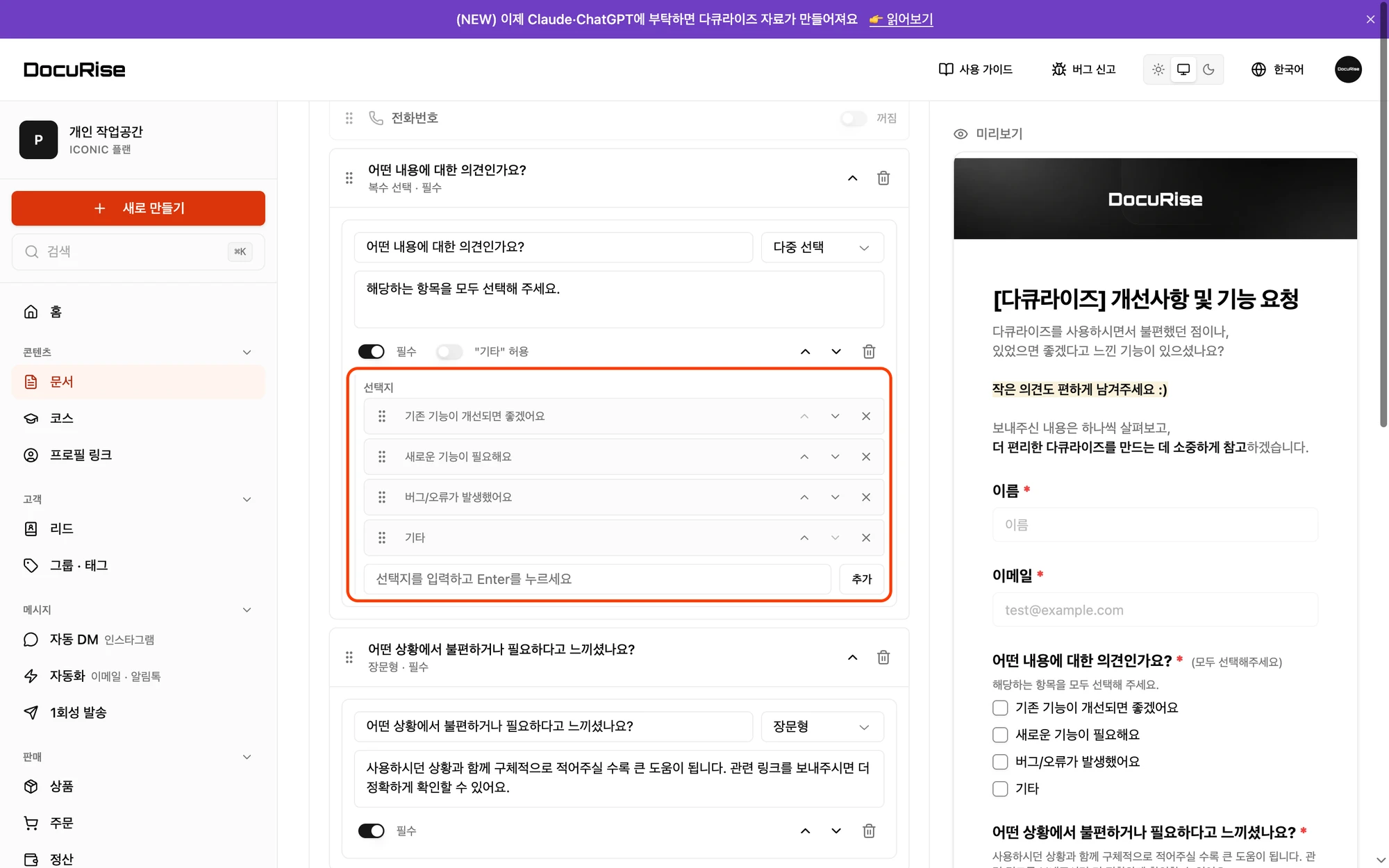The image size is (1389, 868).
Task: Remove the '기타' option with X
Action: click(866, 537)
